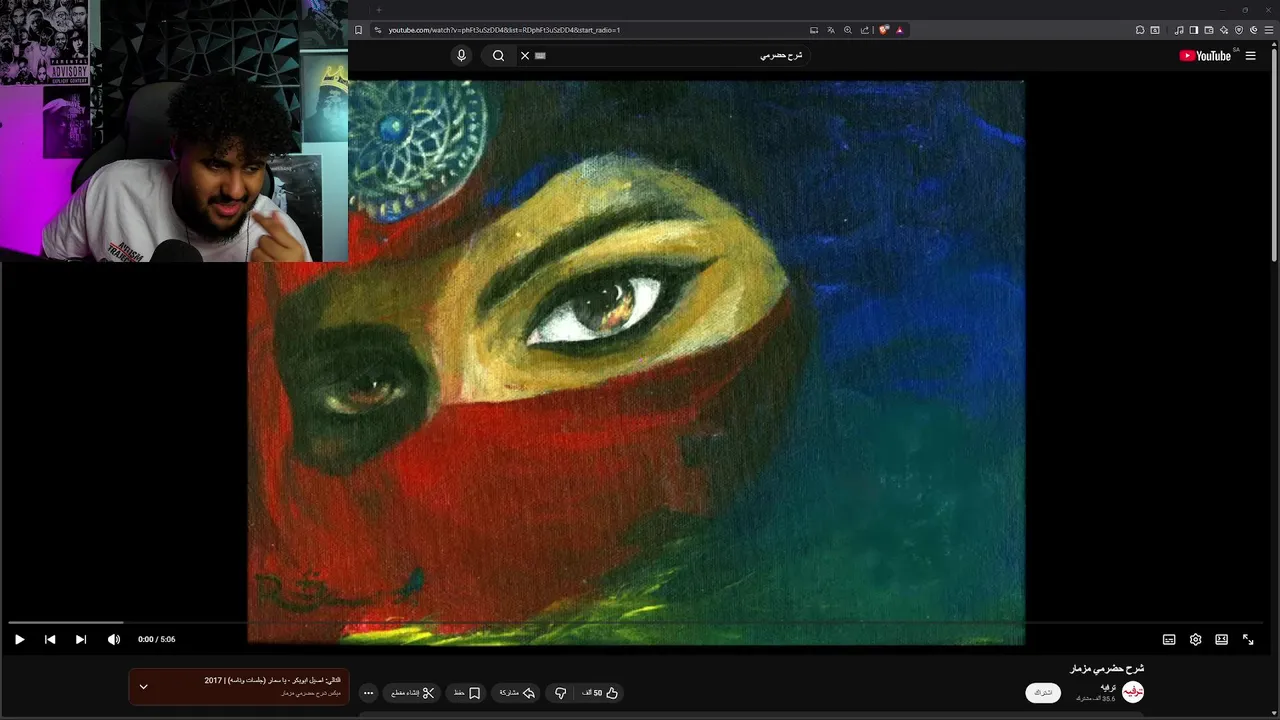Open the zoom magnifier icon in address bar

click(x=847, y=30)
